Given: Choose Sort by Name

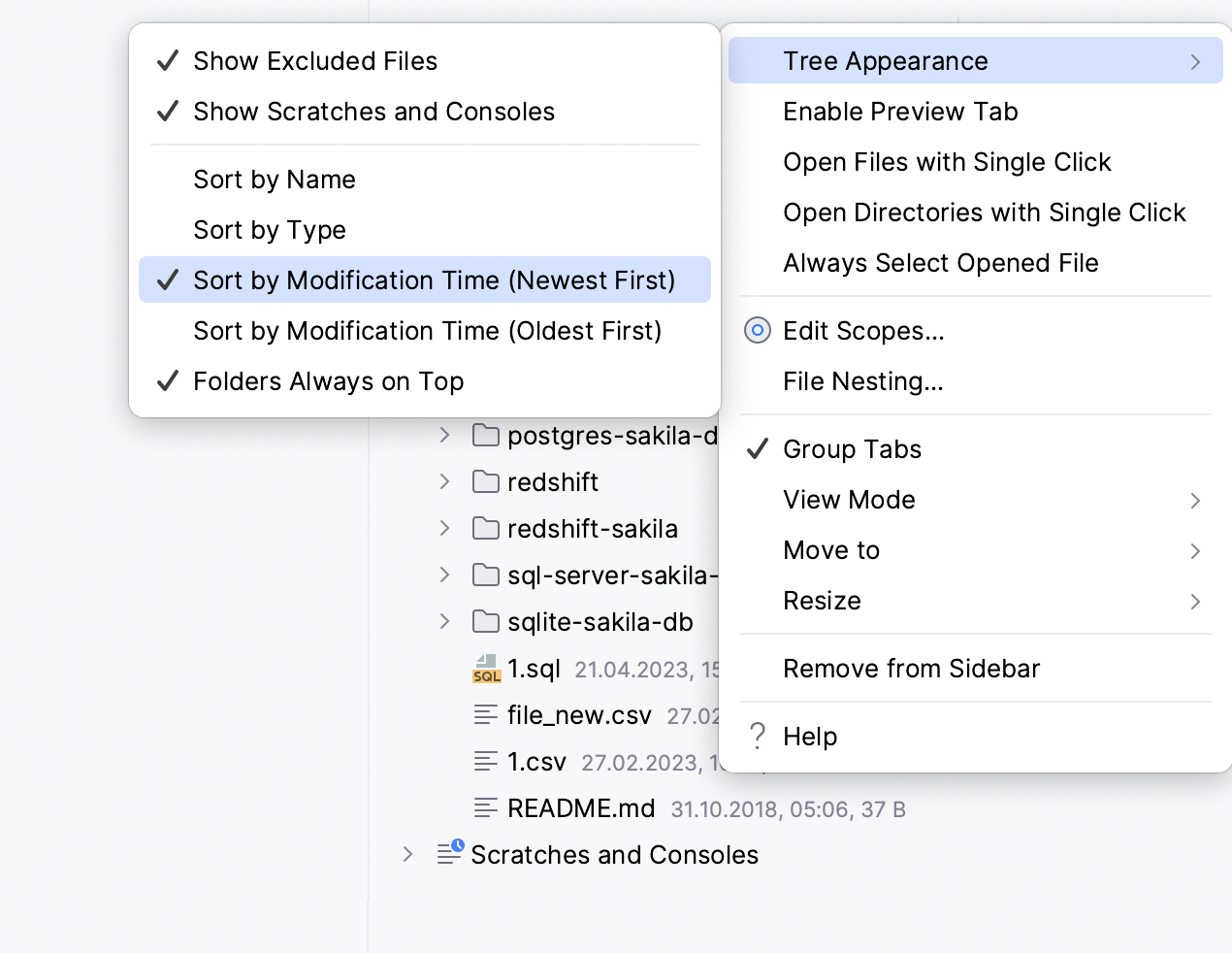Looking at the screenshot, I should (x=275, y=180).
